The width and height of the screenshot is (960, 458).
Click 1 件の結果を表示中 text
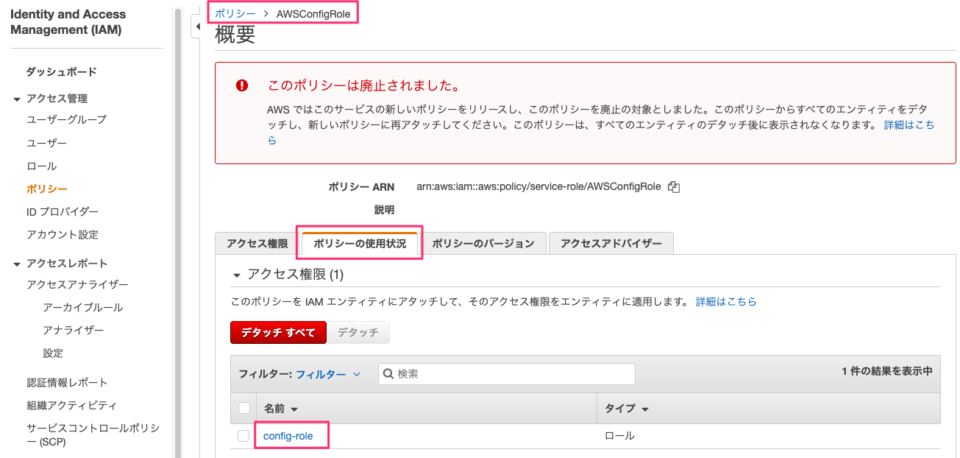(x=887, y=371)
